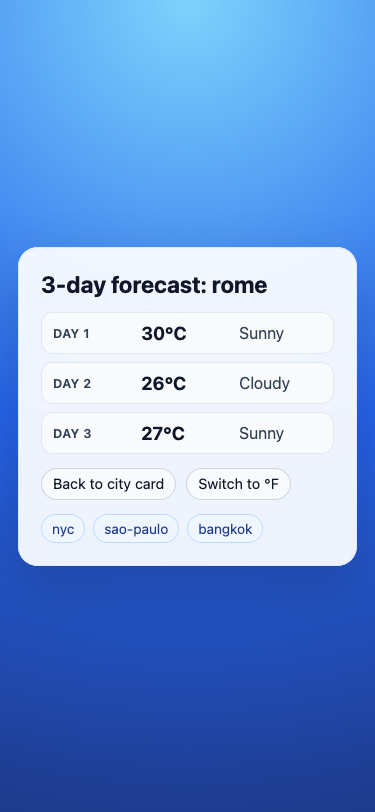The width and height of the screenshot is (375, 812).
Task: Switch temperature units to °F
Action: coord(238,484)
